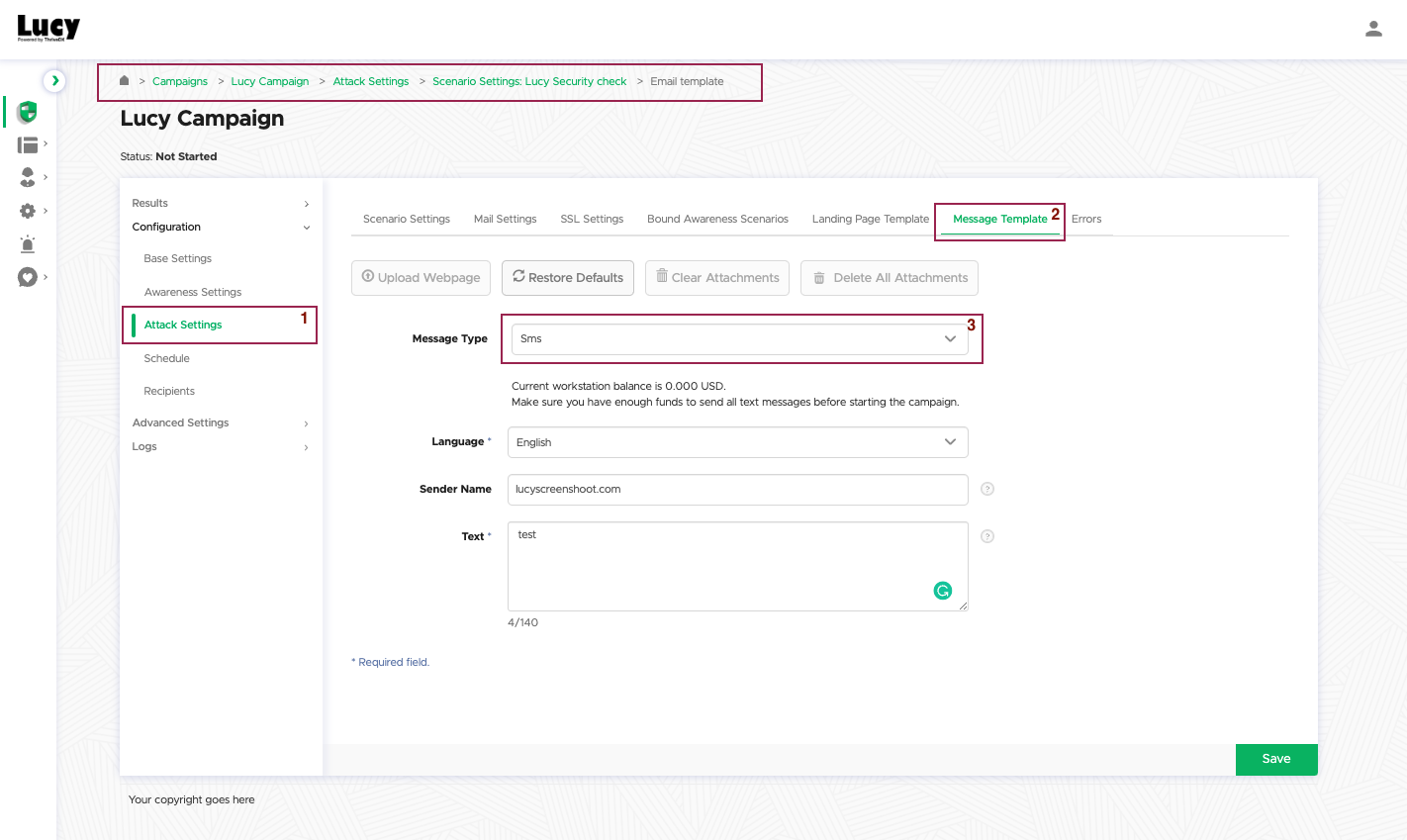The image size is (1407, 840).
Task: Click 'Current workstation balance is 0.000 USD.' text
Action: pos(618,386)
